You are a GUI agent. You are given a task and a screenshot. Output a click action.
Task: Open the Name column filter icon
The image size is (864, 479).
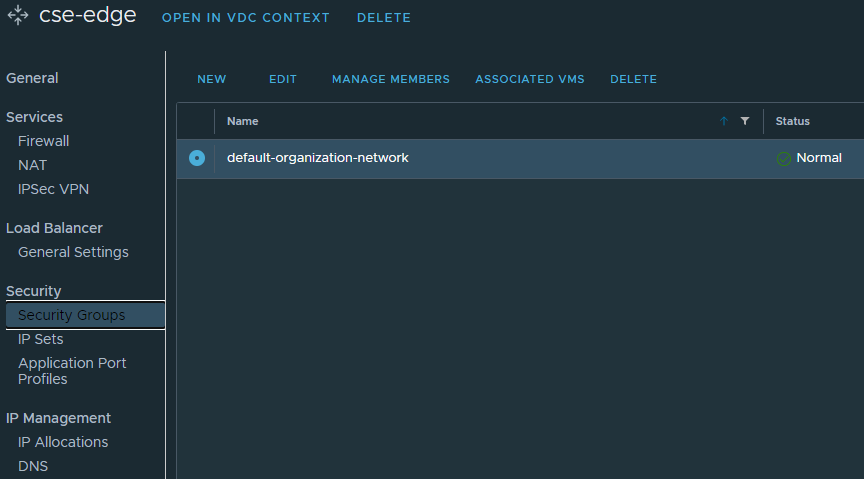coord(745,121)
